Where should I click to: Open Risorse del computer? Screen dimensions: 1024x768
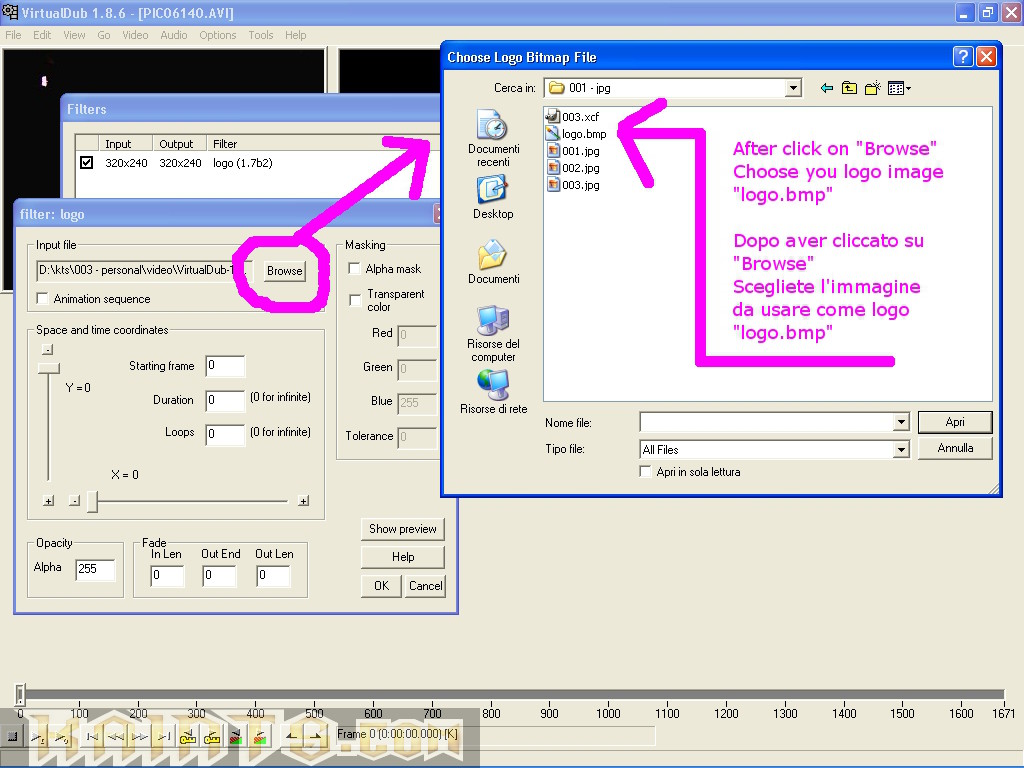493,334
